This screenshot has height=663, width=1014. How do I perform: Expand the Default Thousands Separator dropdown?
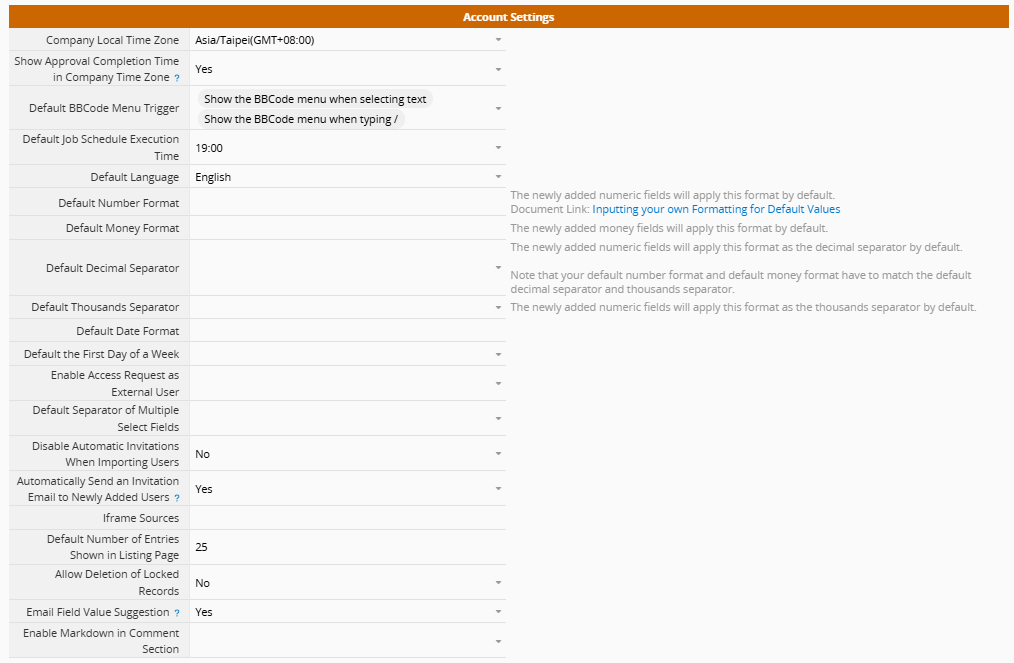[x=347, y=307]
